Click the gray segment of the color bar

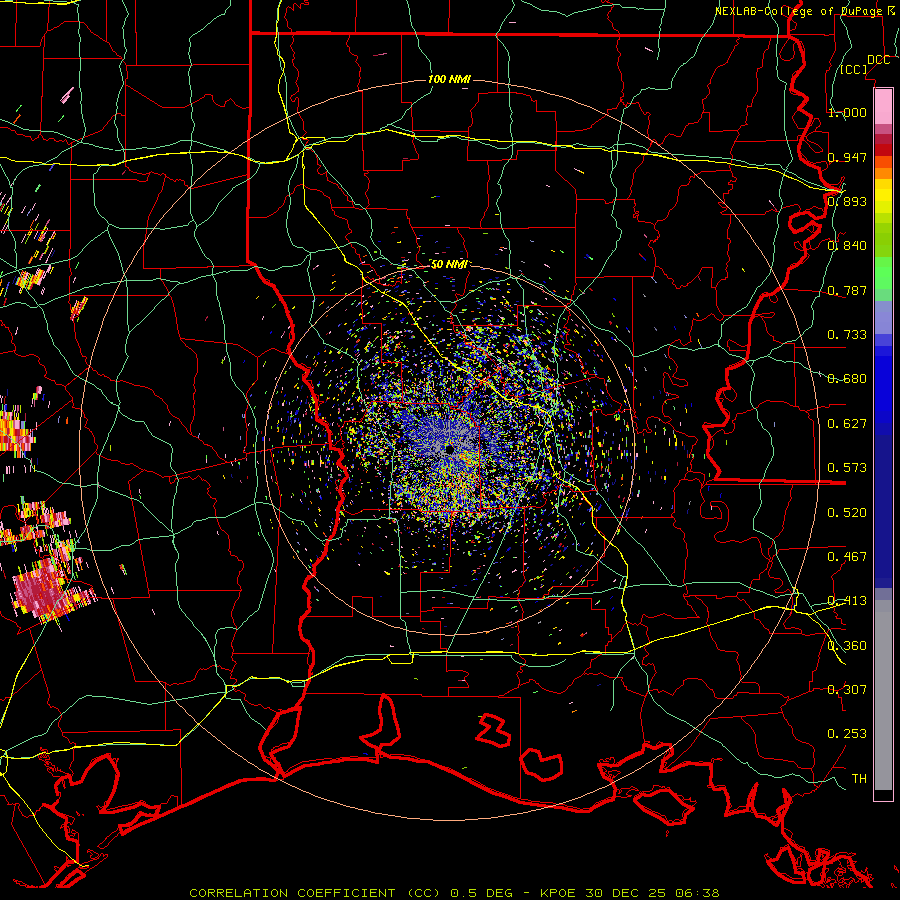(883, 695)
